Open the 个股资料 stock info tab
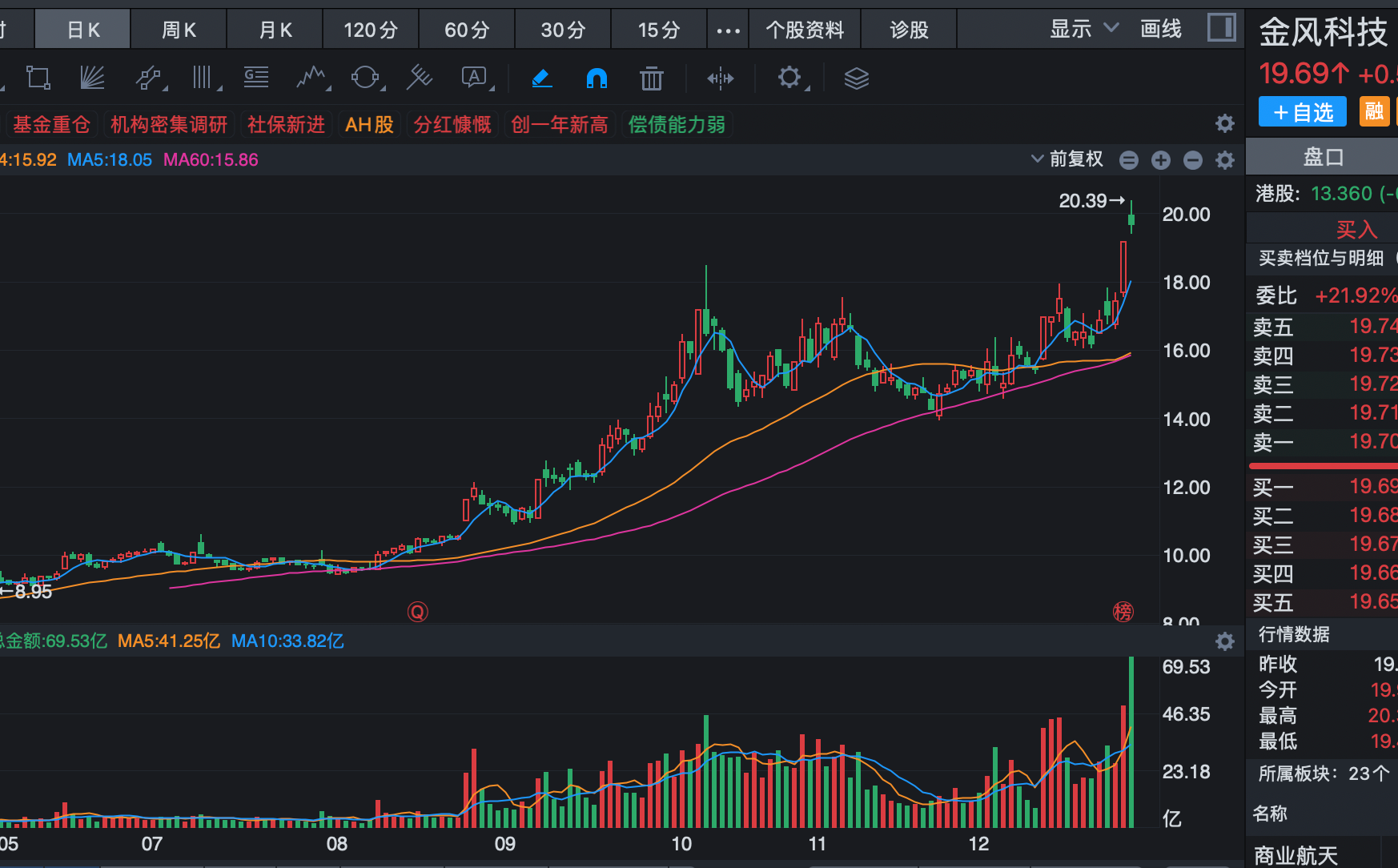1398x868 pixels. pos(804,30)
